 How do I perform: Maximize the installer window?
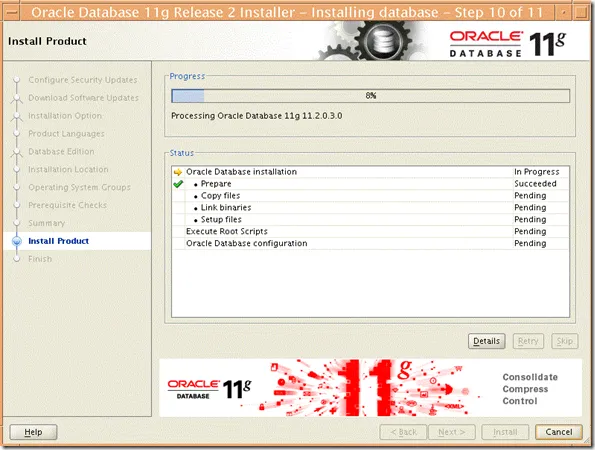click(580, 13)
